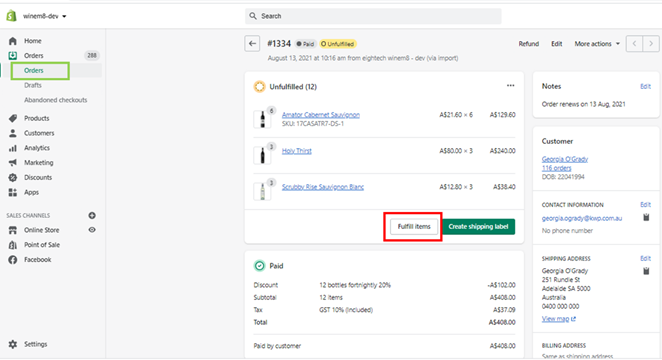
Task: View the online store via eye icon
Action: [x=92, y=230]
